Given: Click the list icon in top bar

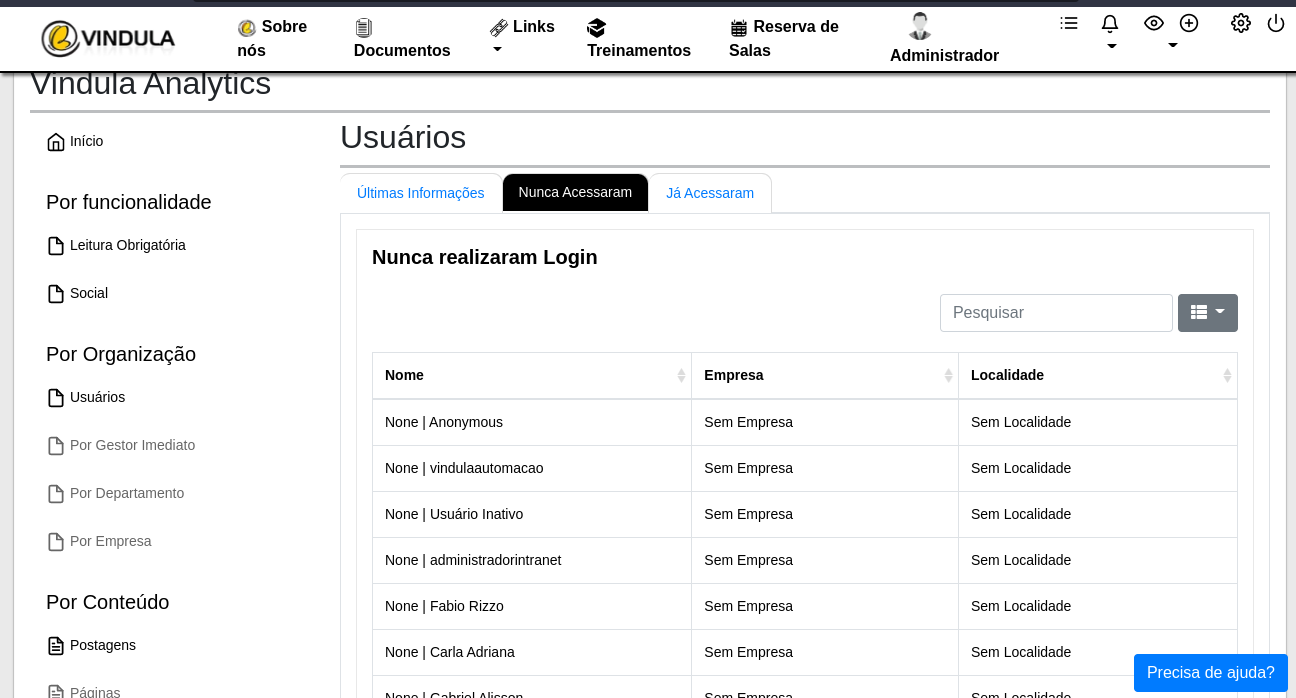Looking at the screenshot, I should pos(1069,23).
